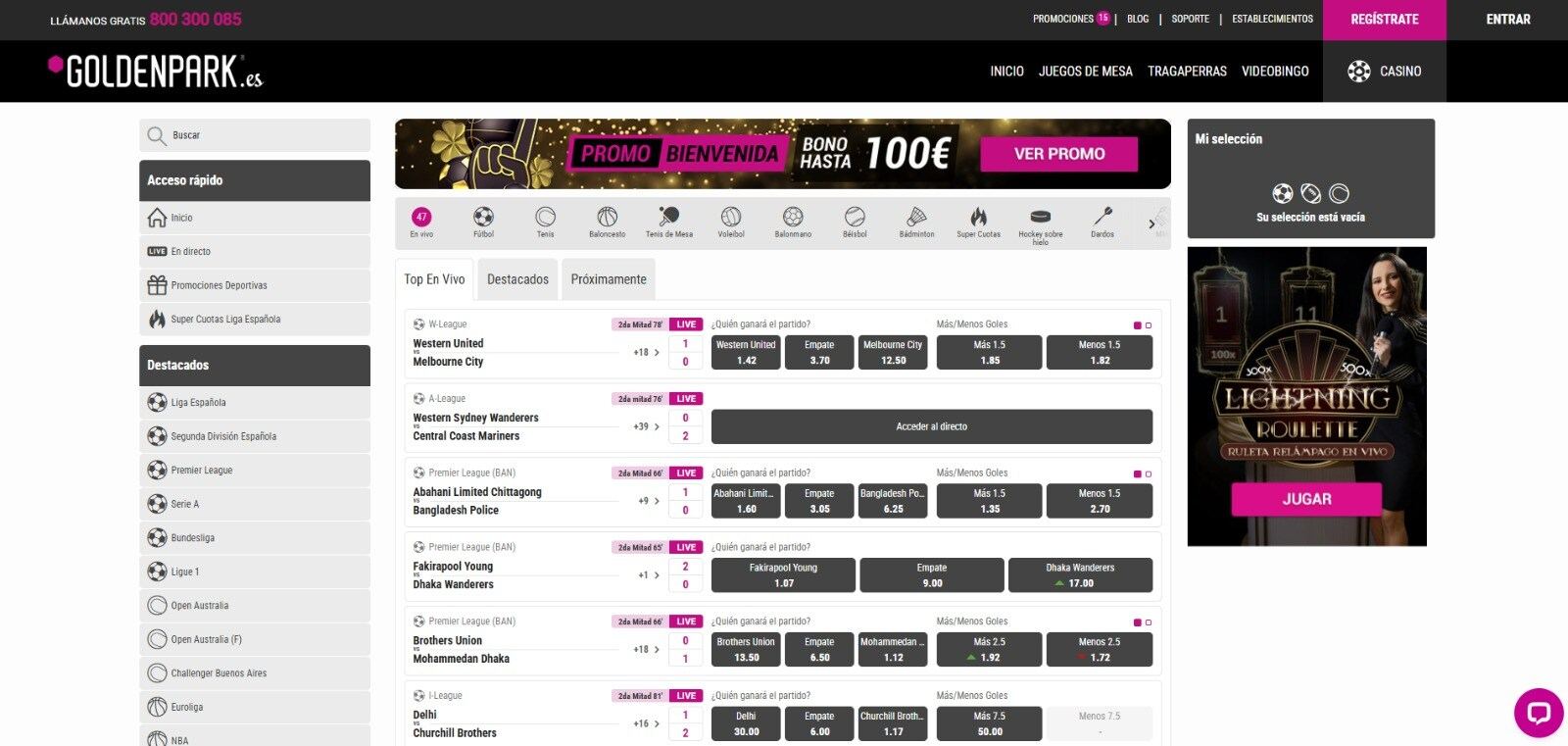Select the Baloncesto sport icon
Viewport: 1568px width, 746px height.
(607, 222)
